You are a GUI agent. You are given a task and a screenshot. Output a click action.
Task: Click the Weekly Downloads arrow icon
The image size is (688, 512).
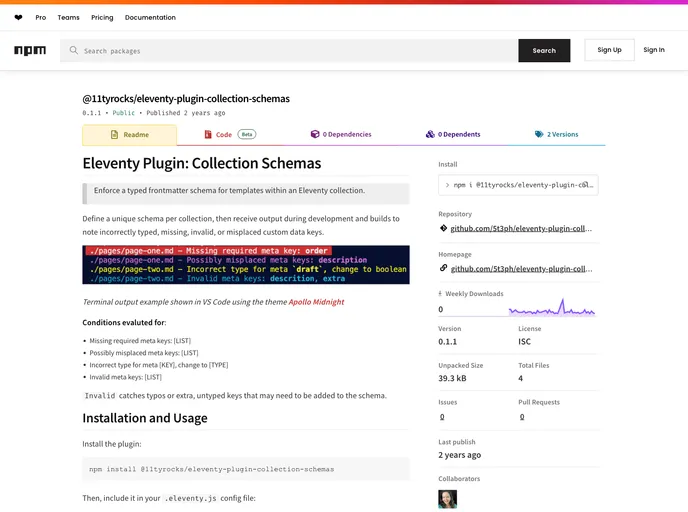click(440, 294)
